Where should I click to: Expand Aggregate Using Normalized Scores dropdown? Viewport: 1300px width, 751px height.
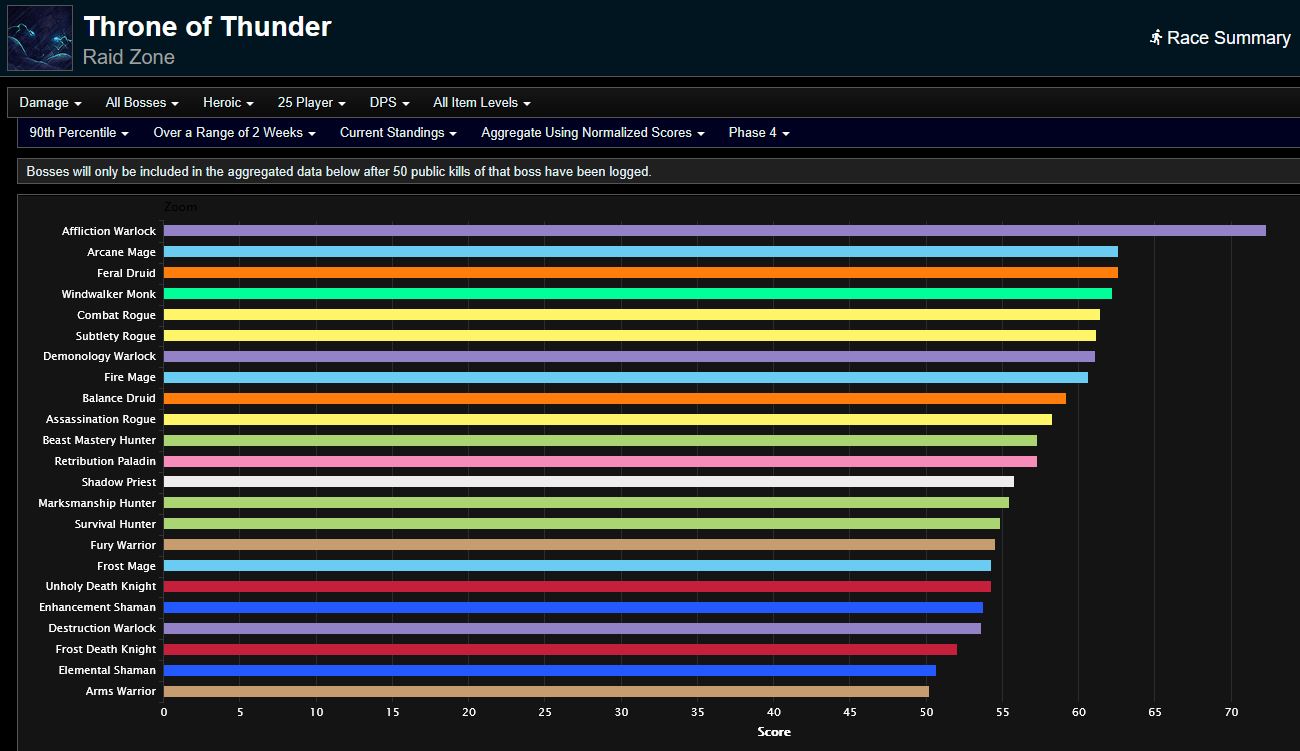tap(593, 132)
